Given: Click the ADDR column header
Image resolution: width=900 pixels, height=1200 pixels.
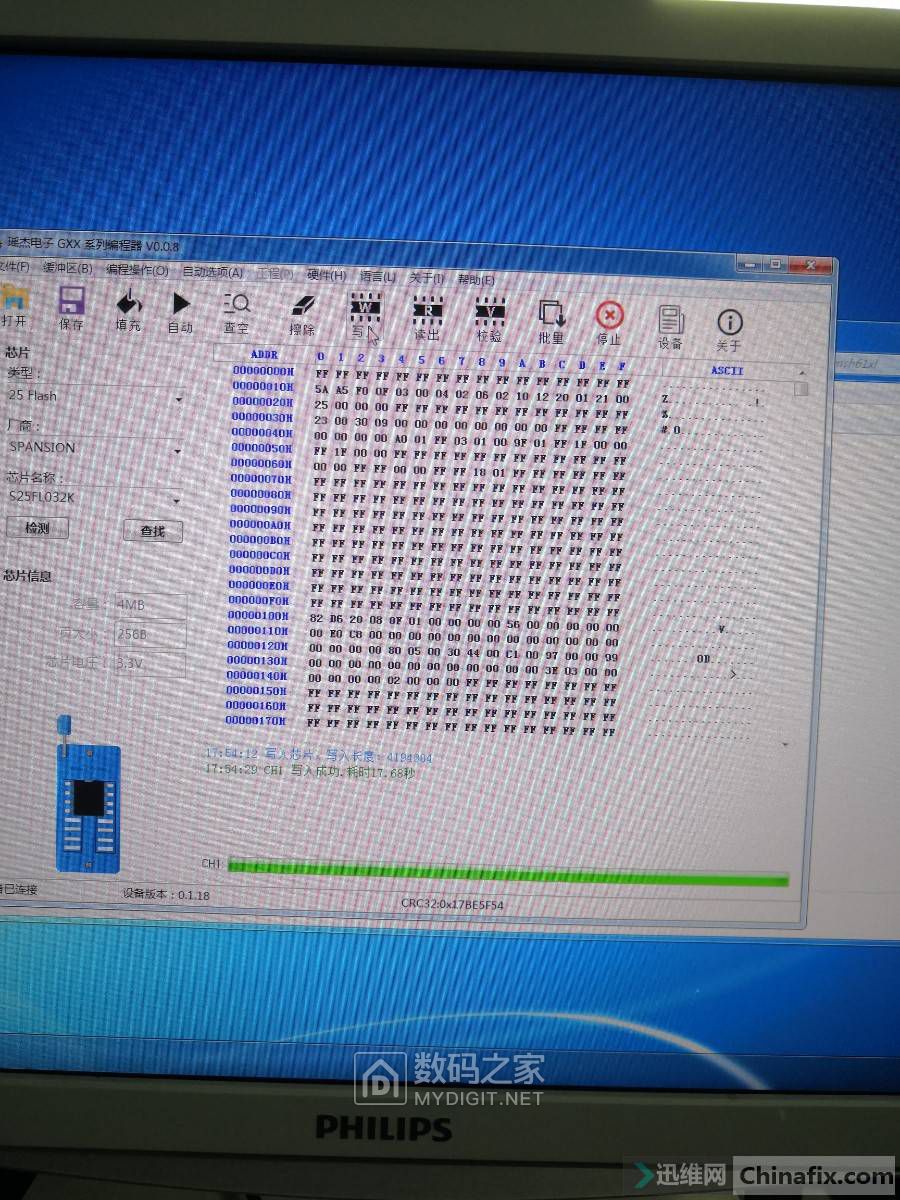Looking at the screenshot, I should tap(264, 354).
